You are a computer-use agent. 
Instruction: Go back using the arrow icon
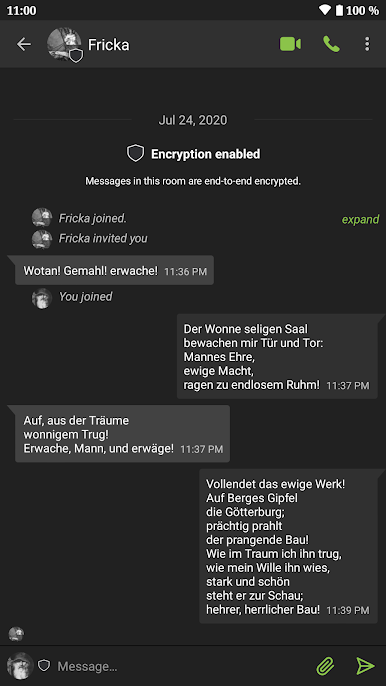tap(24, 44)
